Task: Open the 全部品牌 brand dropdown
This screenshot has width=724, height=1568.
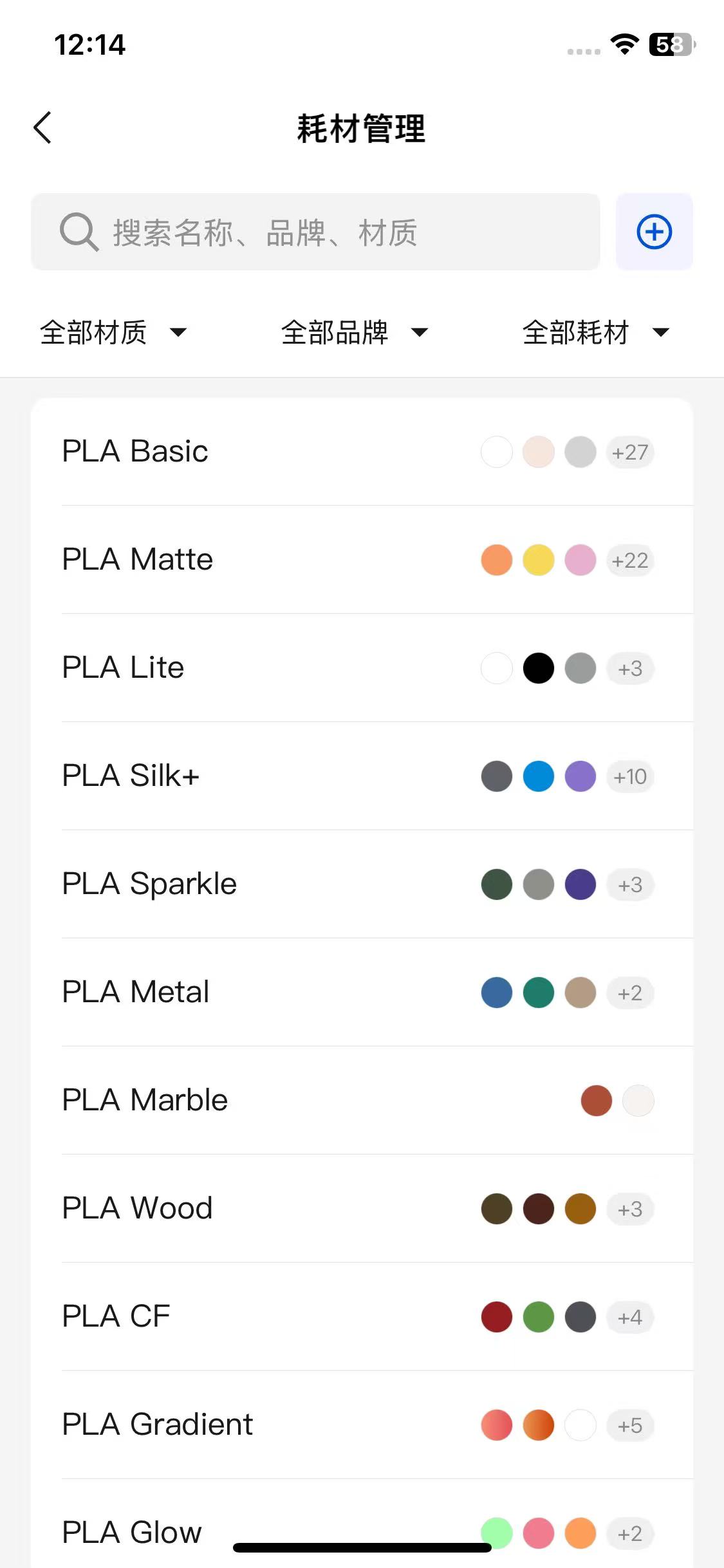Action: tap(355, 332)
